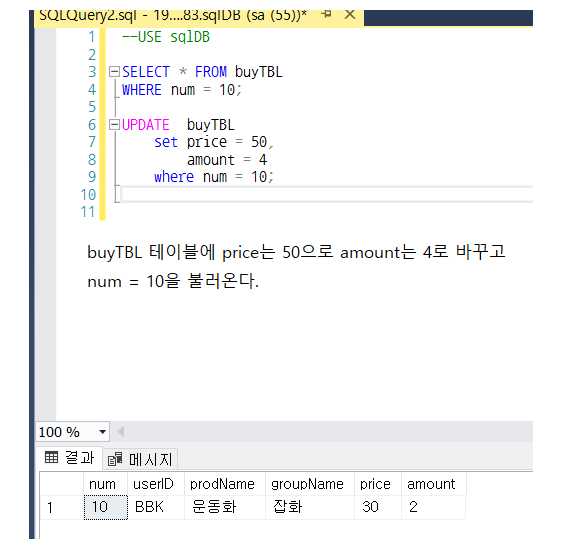Click 'set' keyword on line 7
Image resolution: width=567 pixels, height=557 pixels.
coord(166,142)
